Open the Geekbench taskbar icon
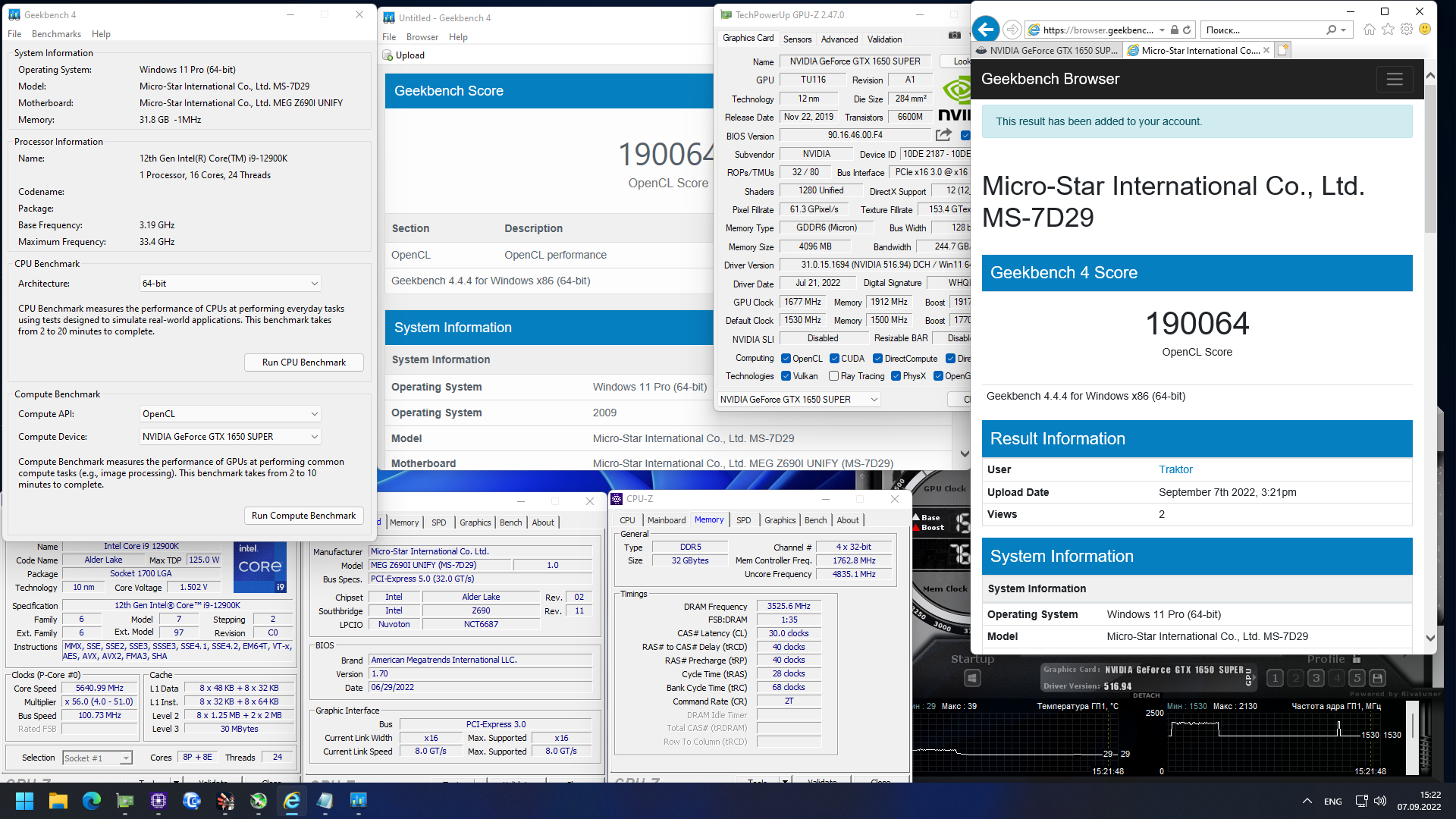 [358, 801]
